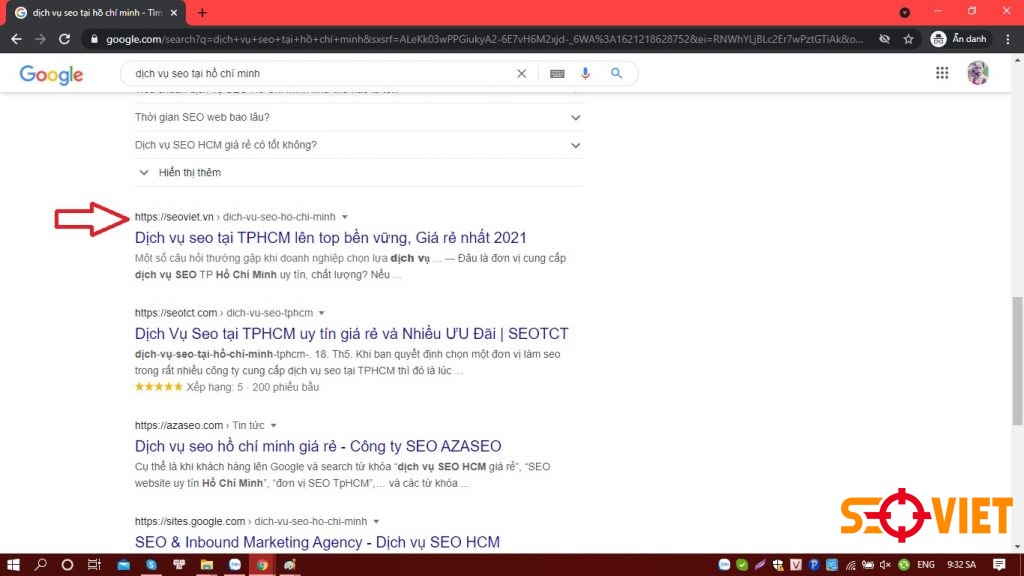Open the Google apps grid
This screenshot has width=1024, height=576.
coord(941,72)
